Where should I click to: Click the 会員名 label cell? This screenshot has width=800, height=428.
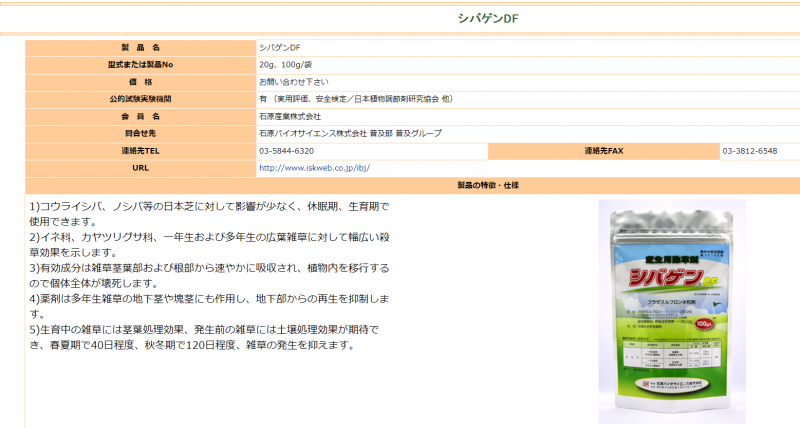point(140,116)
